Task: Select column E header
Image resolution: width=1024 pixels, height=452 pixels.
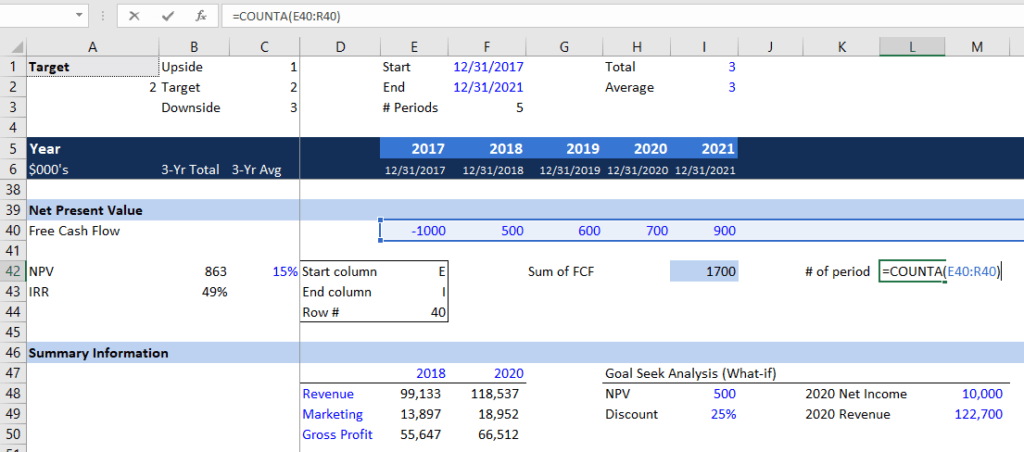Action: pyautogui.click(x=415, y=47)
